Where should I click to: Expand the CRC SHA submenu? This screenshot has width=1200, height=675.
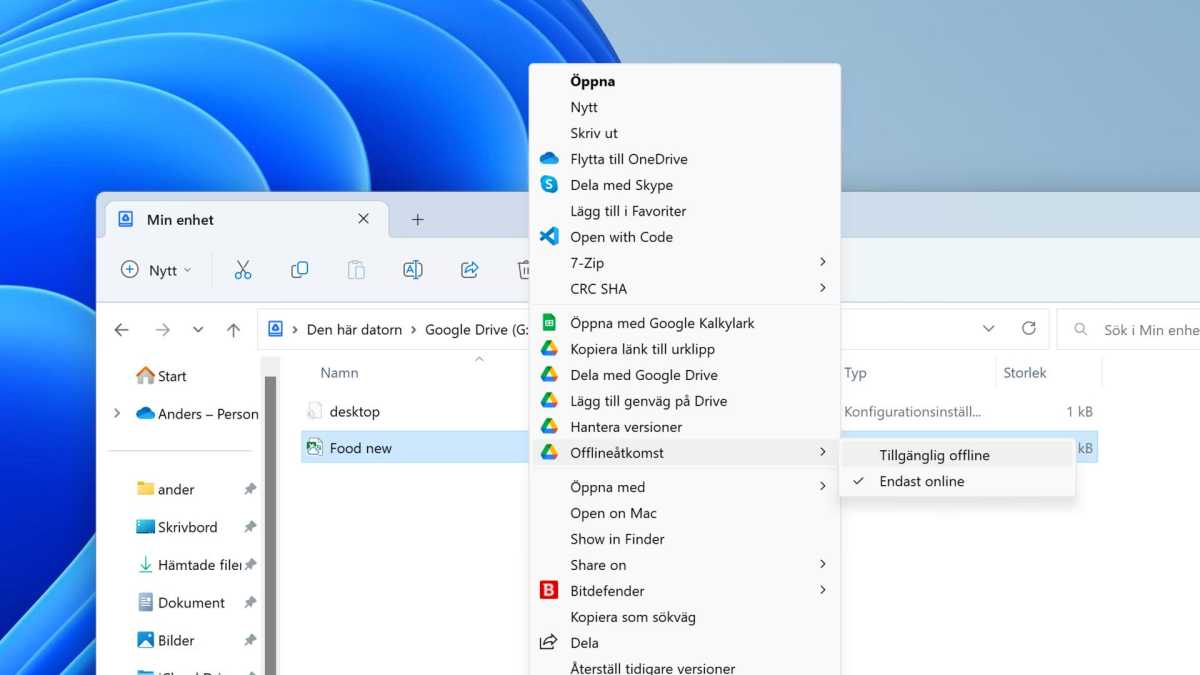[x=823, y=288]
